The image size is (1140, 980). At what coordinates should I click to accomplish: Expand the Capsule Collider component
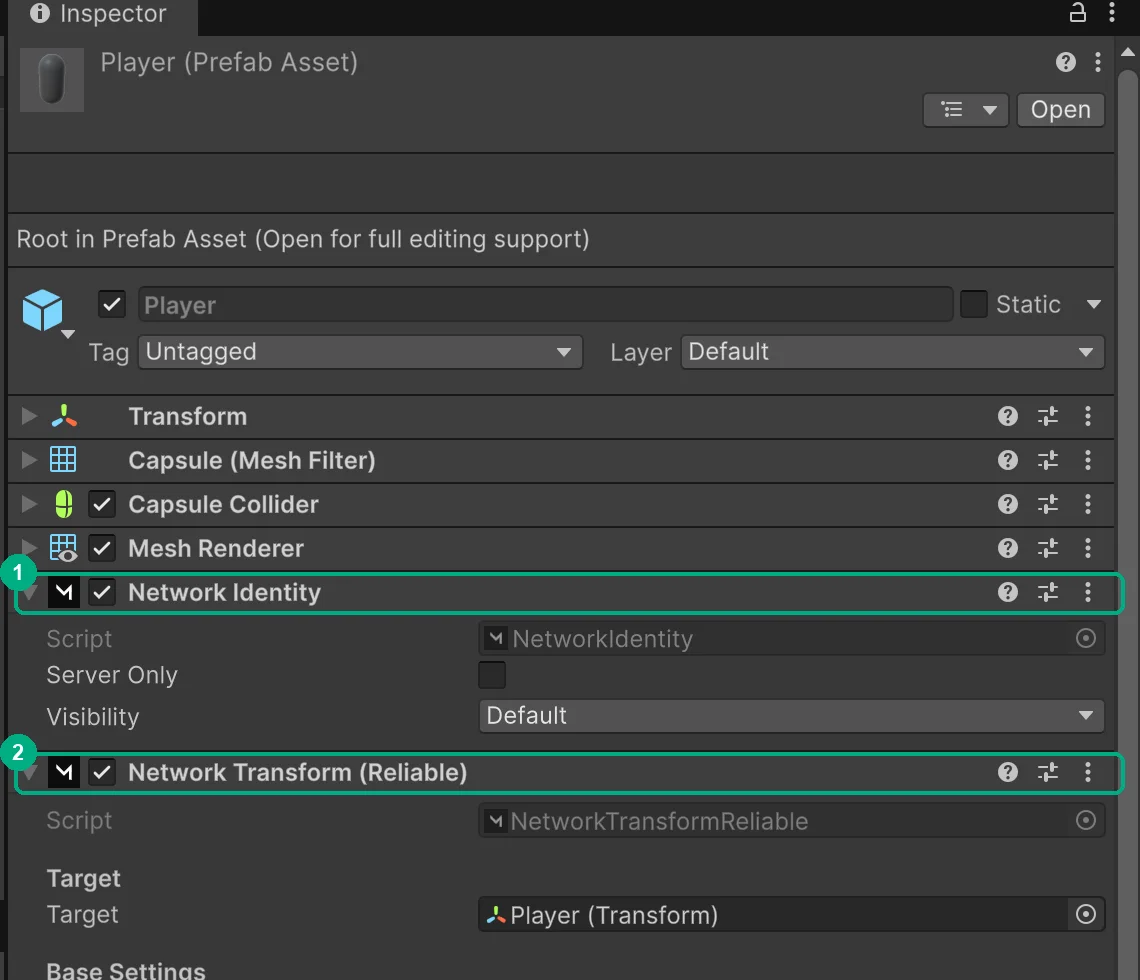click(29, 504)
